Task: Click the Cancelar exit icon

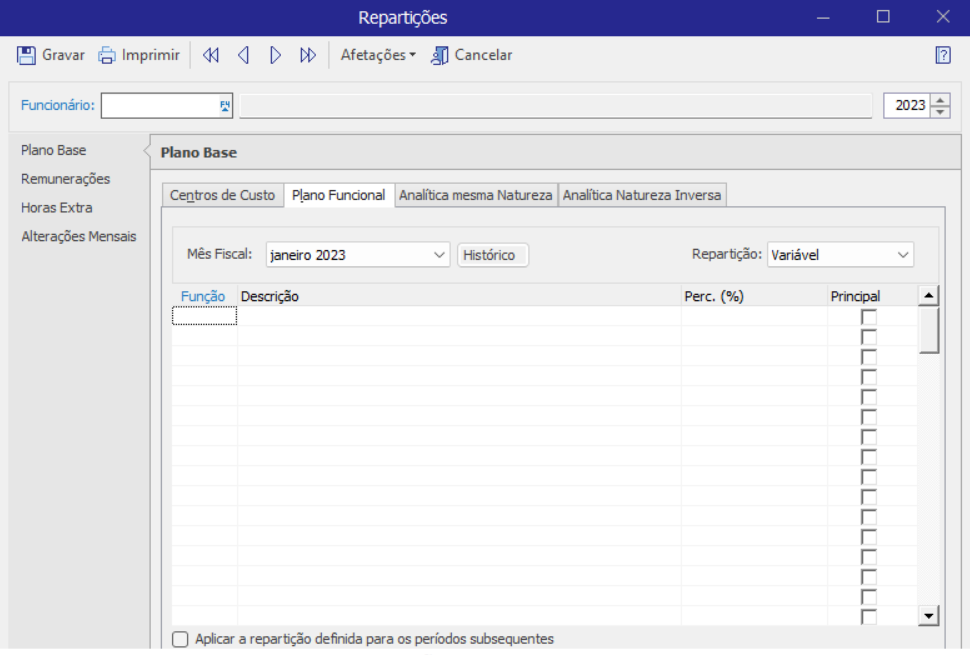Action: click(x=440, y=56)
